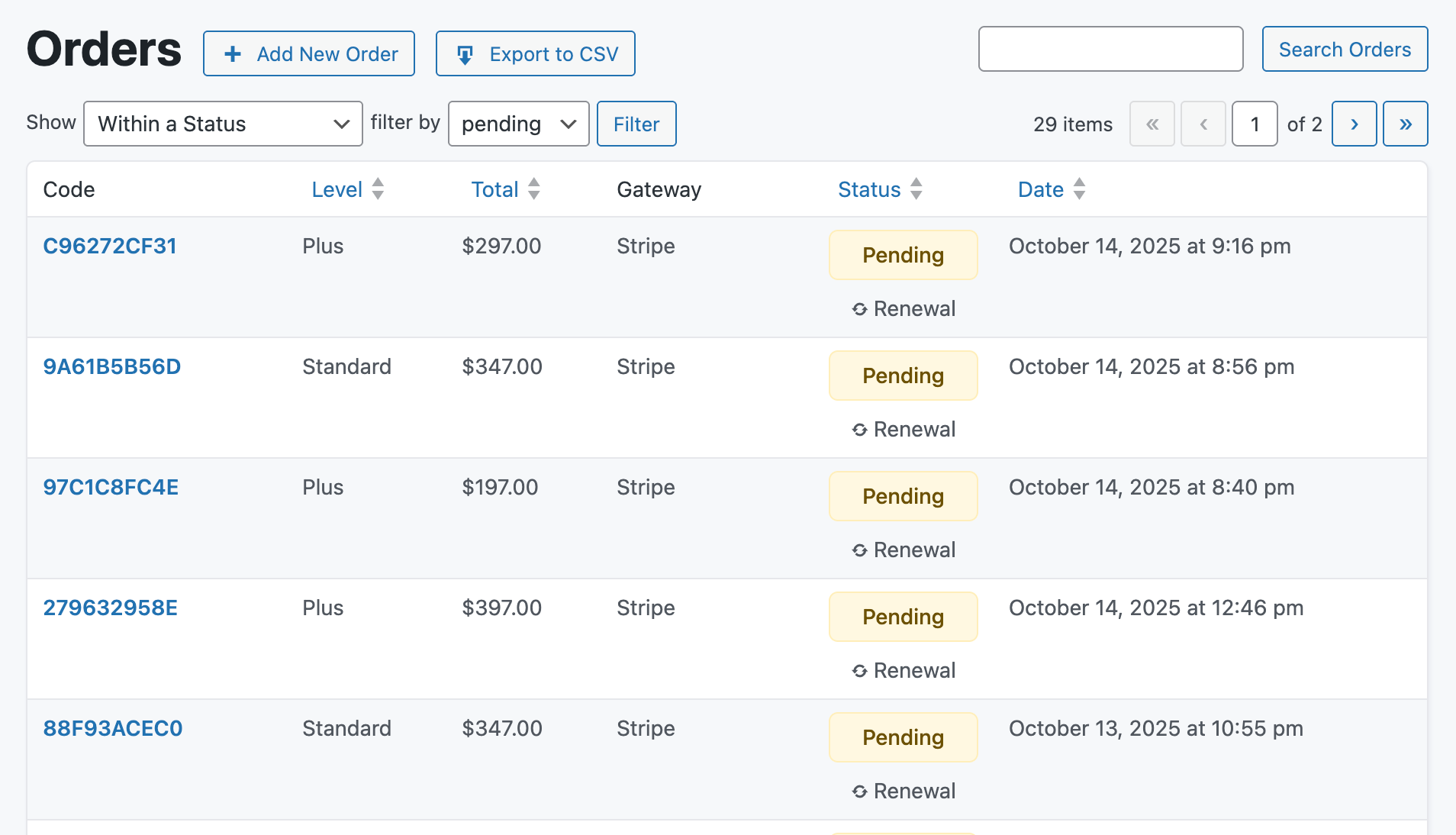Click the Filter button
The height and width of the screenshot is (835, 1456).
pyautogui.click(x=636, y=124)
